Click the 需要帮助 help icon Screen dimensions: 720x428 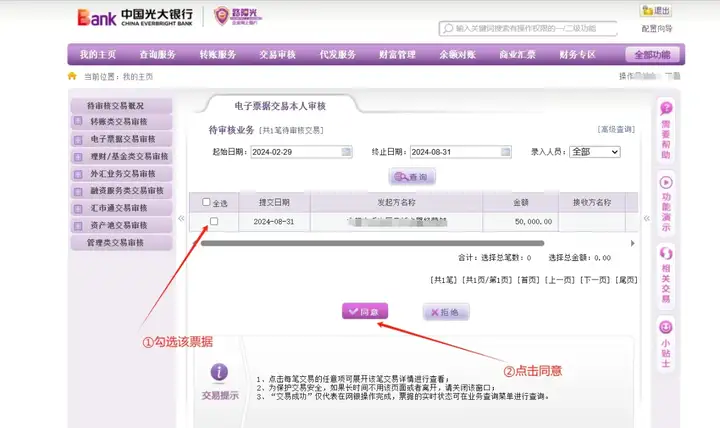coord(666,108)
